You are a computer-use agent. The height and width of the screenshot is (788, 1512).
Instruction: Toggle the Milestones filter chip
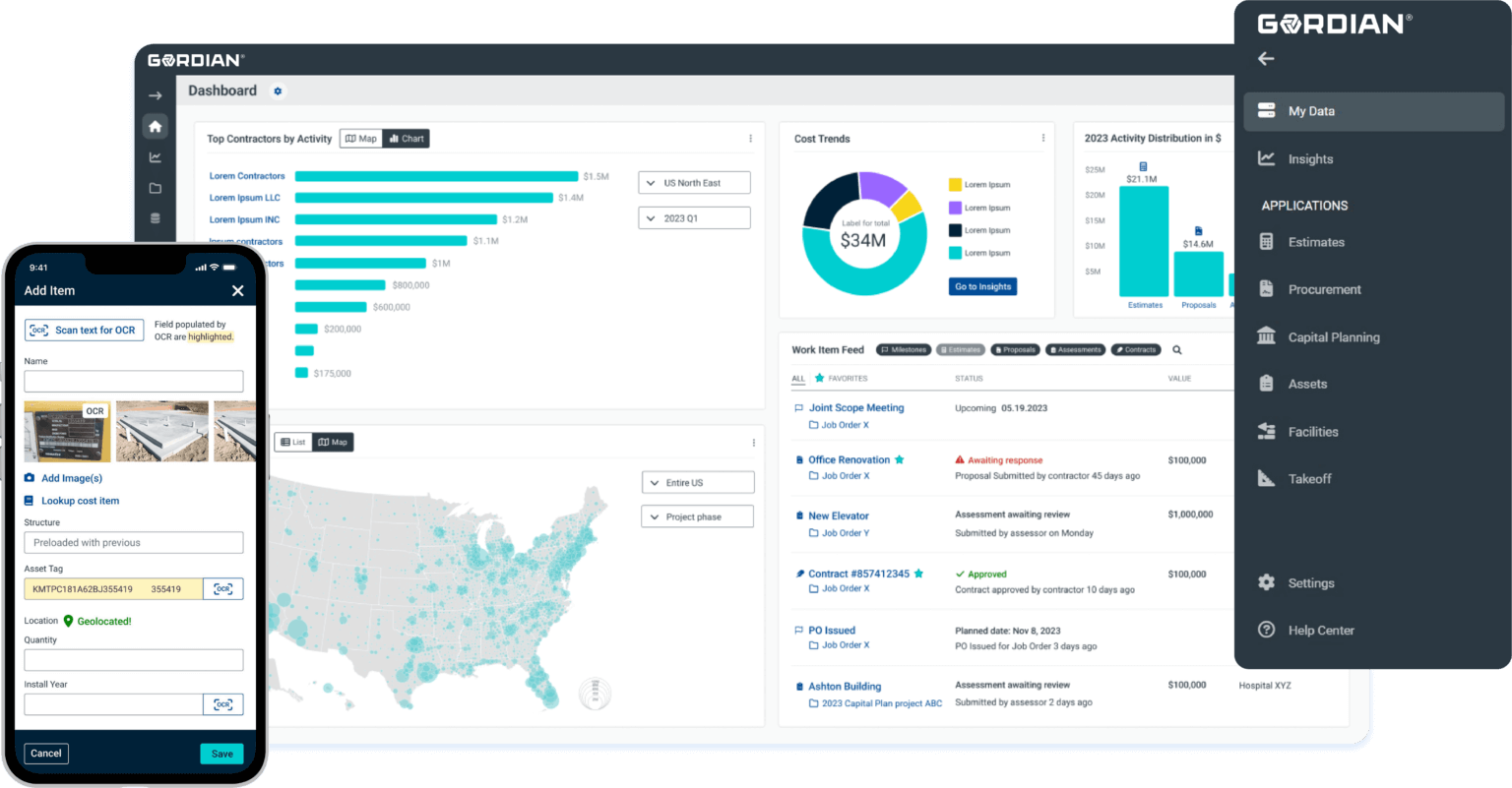point(903,350)
